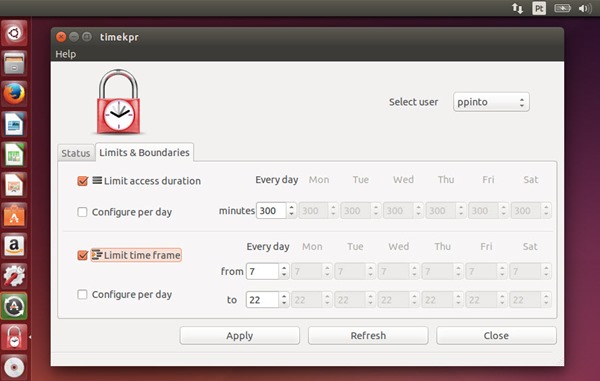
Task: Open the network indicator in top panel
Action: point(517,8)
